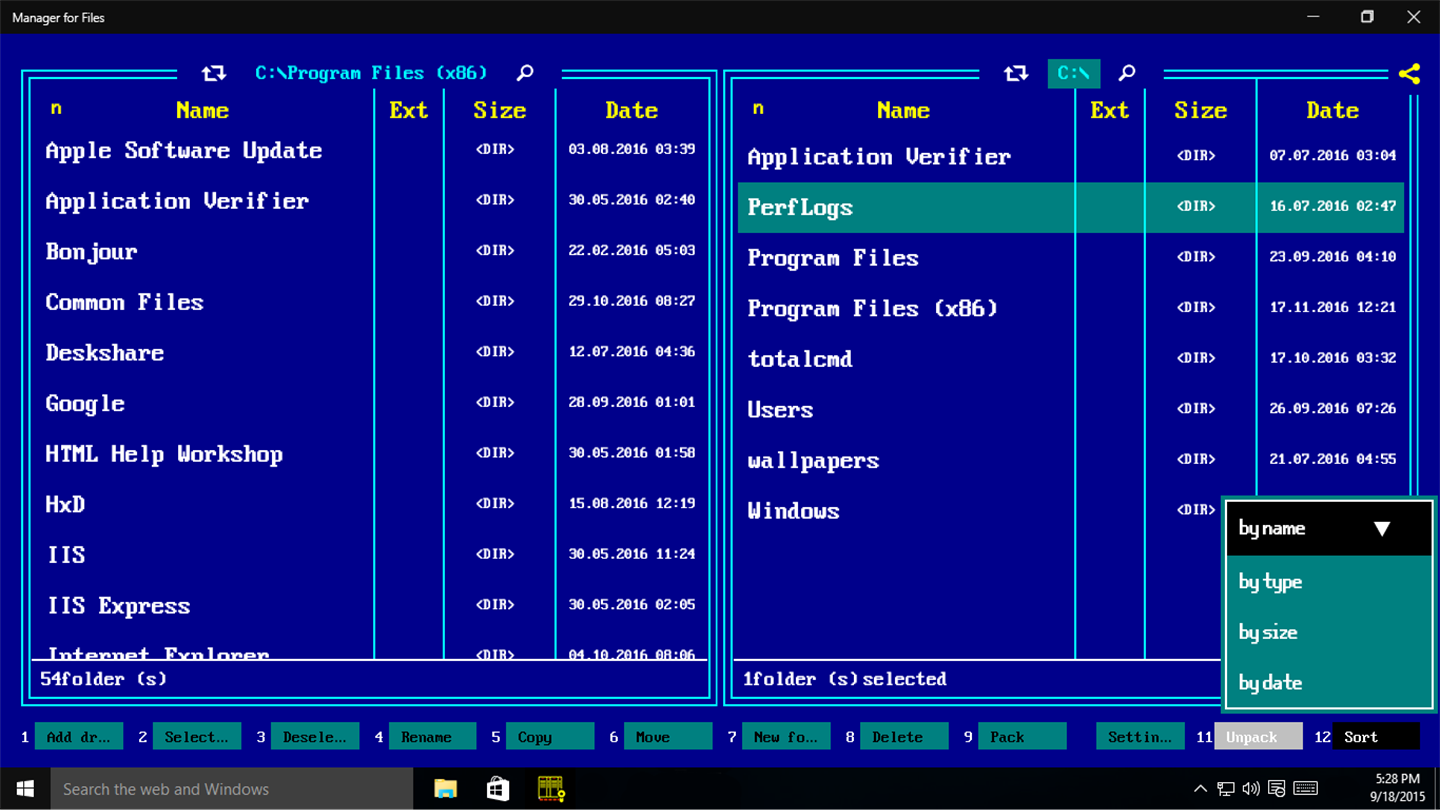Screen dimensions: 1440x810
Task: Open the action center notification icon
Action: [x=1277, y=789]
